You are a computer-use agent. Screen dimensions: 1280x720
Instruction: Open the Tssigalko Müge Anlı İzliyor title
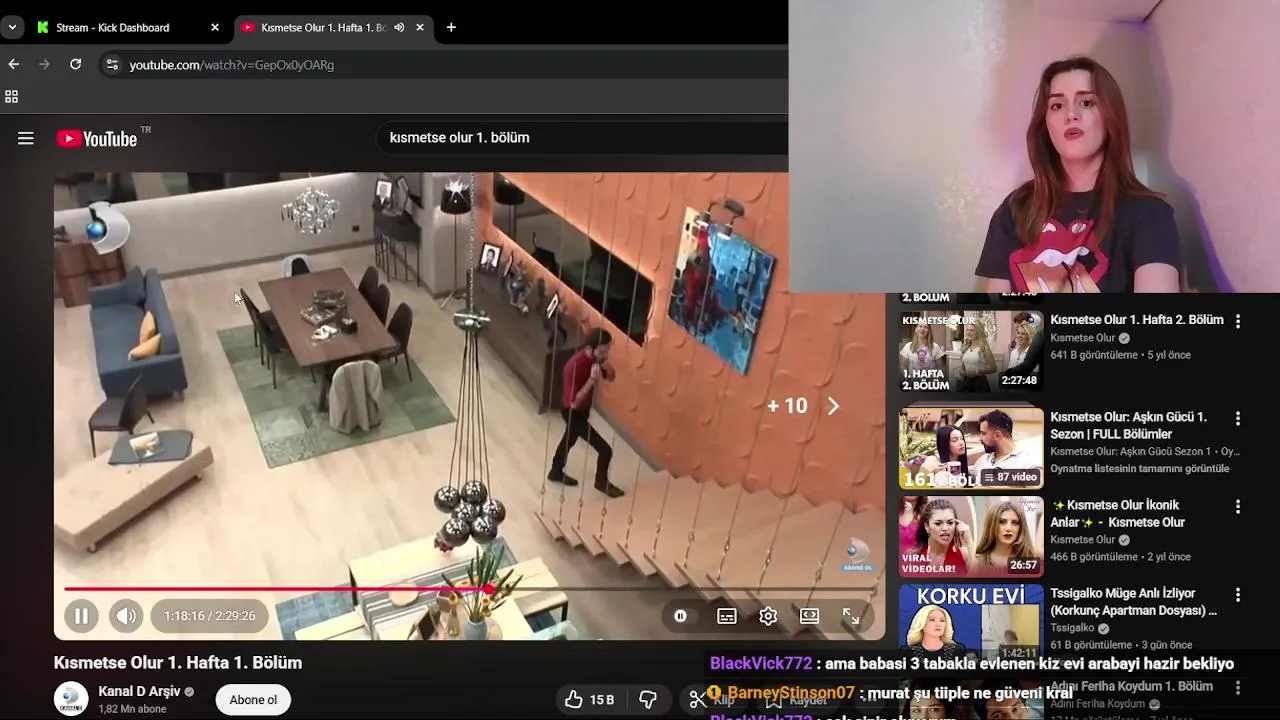(x=1134, y=602)
